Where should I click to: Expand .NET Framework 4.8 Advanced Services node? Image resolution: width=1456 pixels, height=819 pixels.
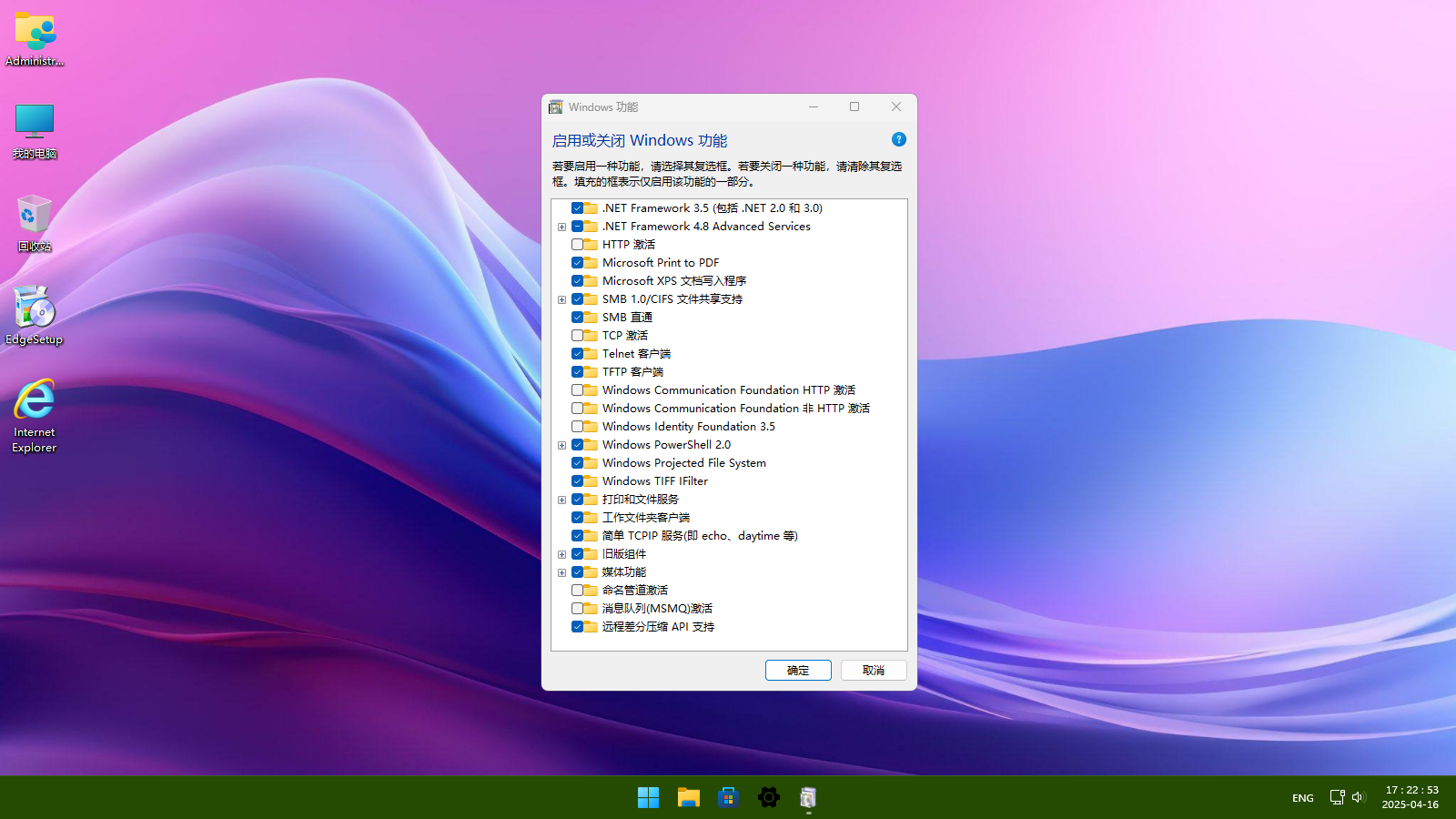[562, 227]
